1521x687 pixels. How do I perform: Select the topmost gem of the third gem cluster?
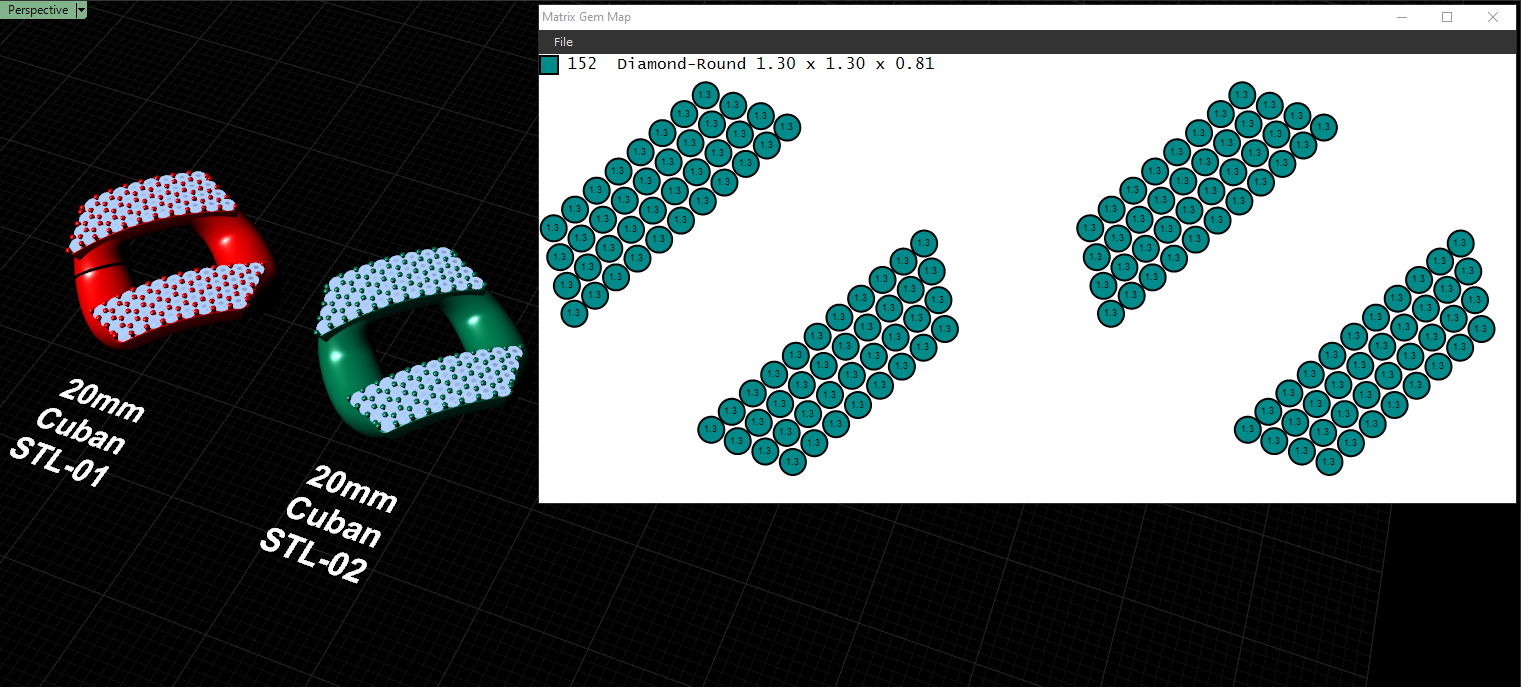point(1242,95)
